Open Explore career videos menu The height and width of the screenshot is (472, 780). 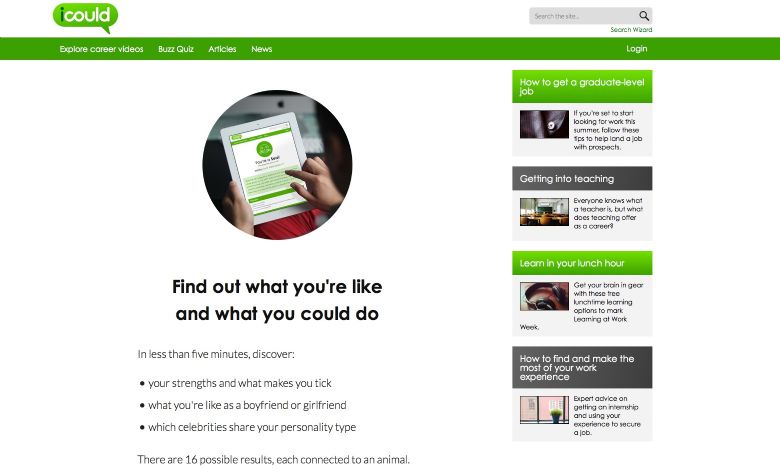pos(101,49)
